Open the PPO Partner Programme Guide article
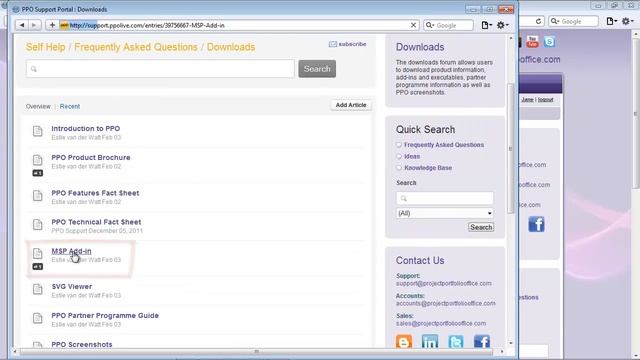Viewport: 640px width, 360px height. [x=105, y=315]
